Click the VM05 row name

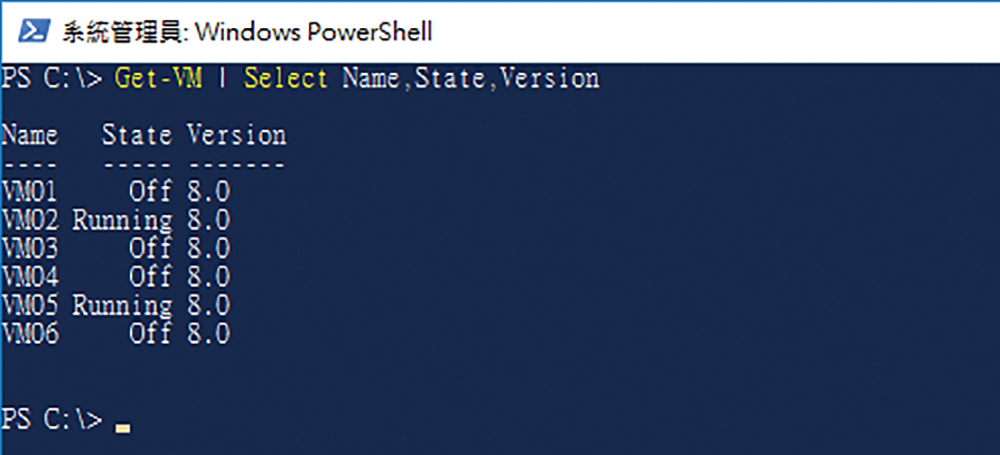click(x=29, y=305)
